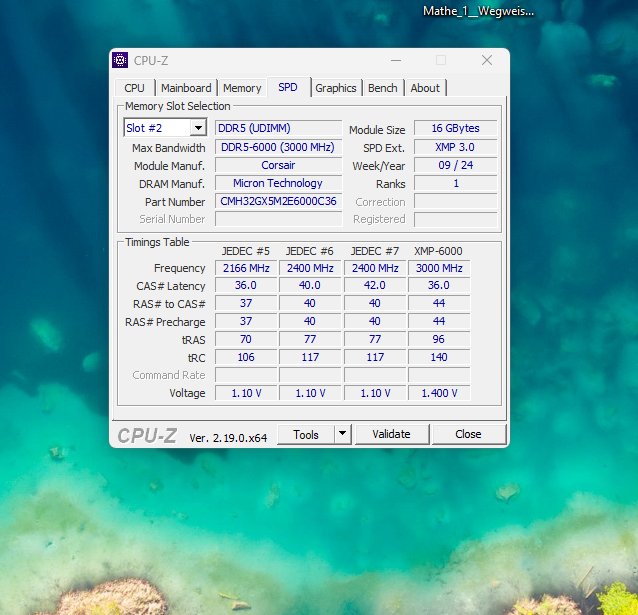Click the JEDEC #7 column header
The width and height of the screenshot is (638, 615).
click(375, 251)
